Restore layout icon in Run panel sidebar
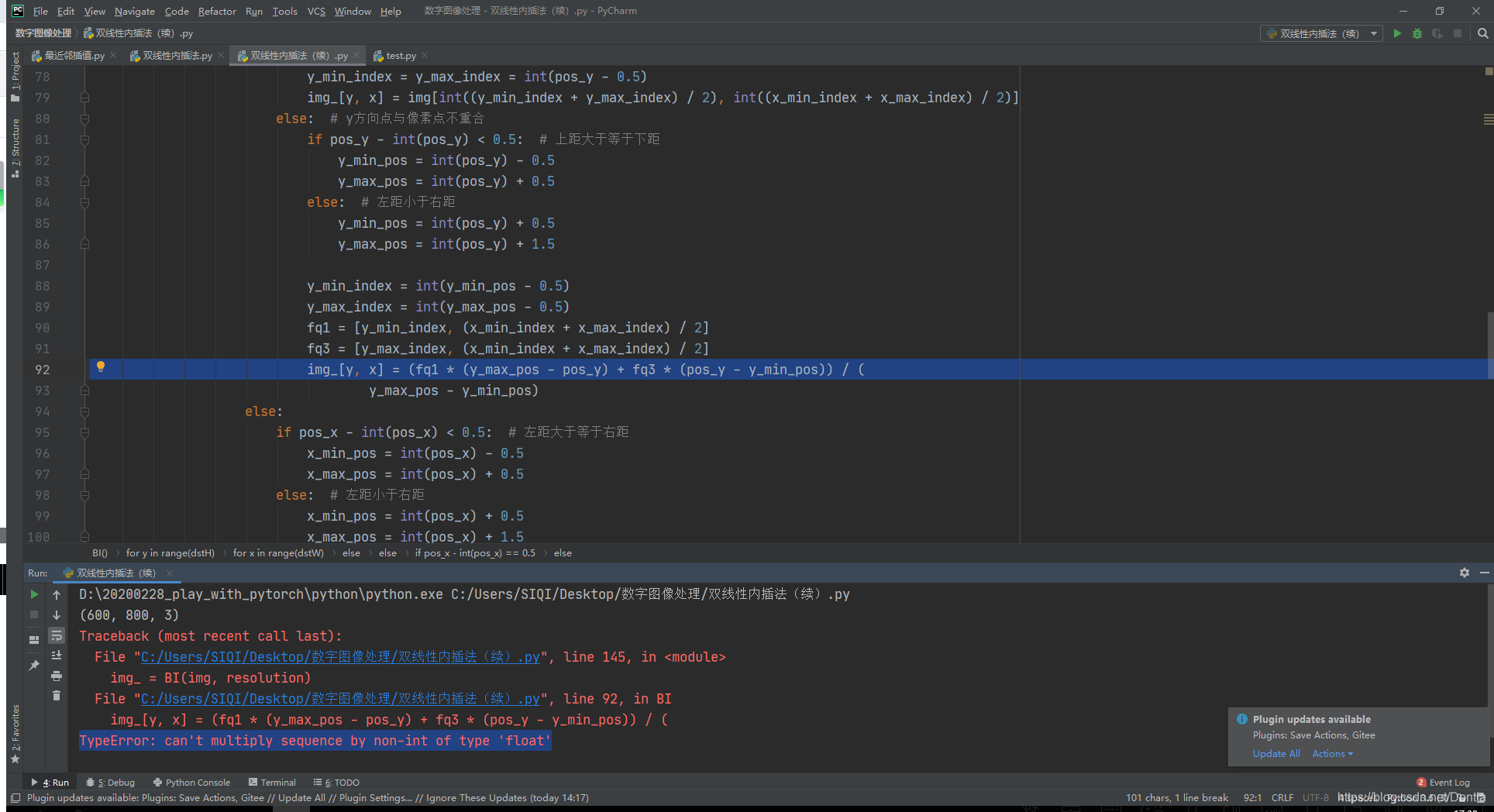1494x812 pixels. [34, 640]
